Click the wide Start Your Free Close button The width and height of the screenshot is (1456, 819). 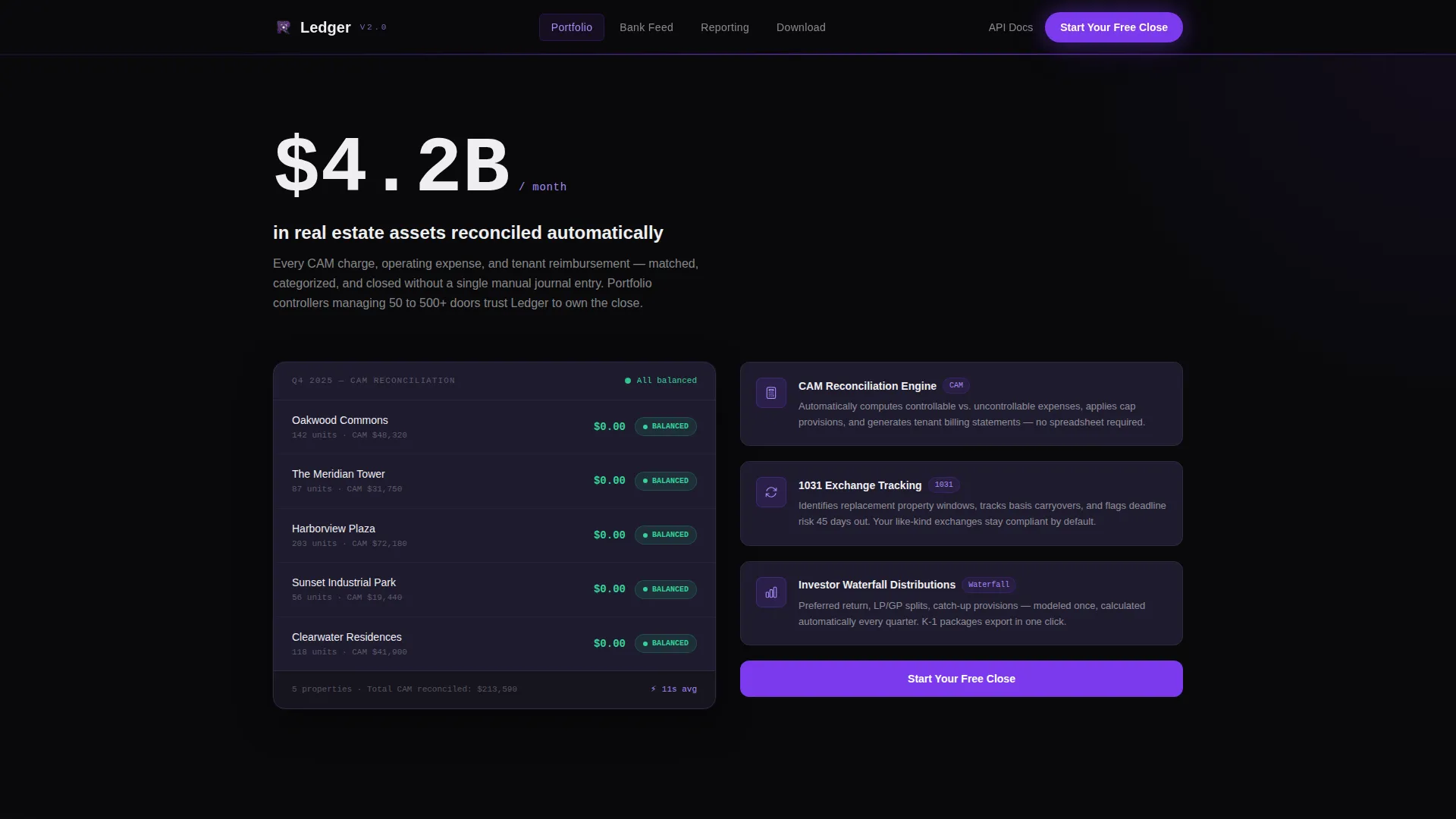[x=962, y=679]
